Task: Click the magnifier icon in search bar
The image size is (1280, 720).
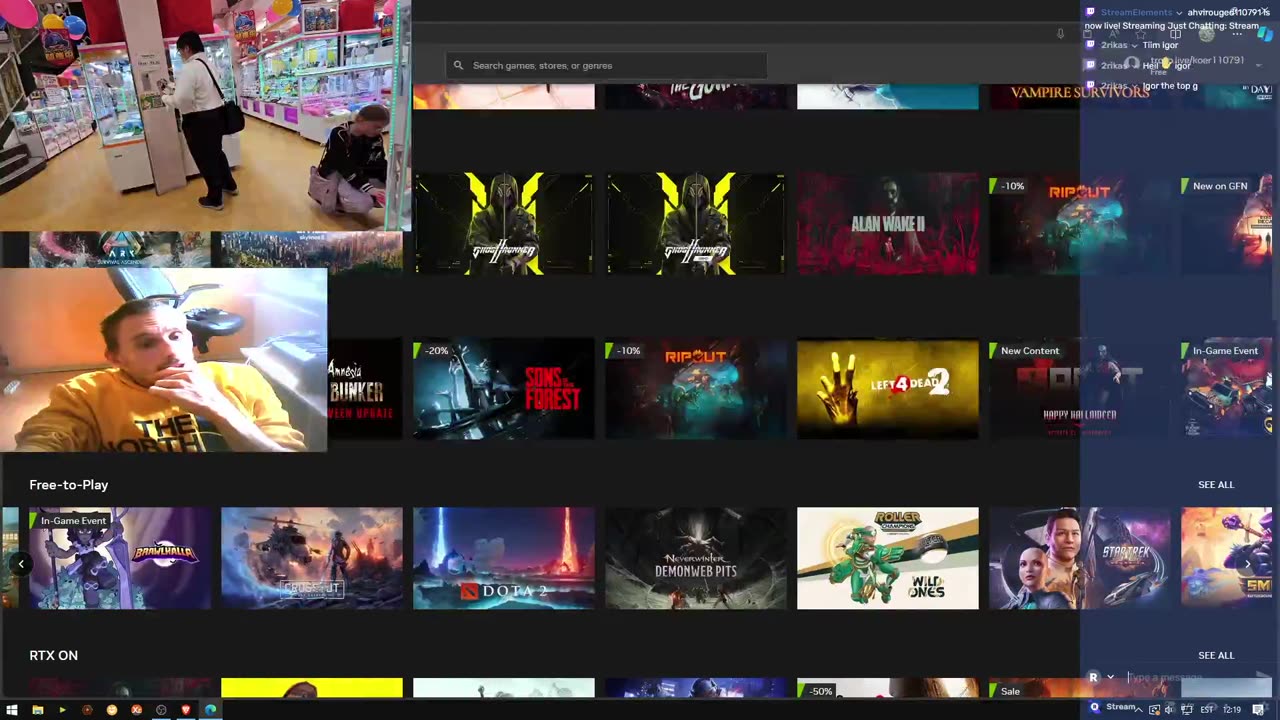Action: coord(458,65)
